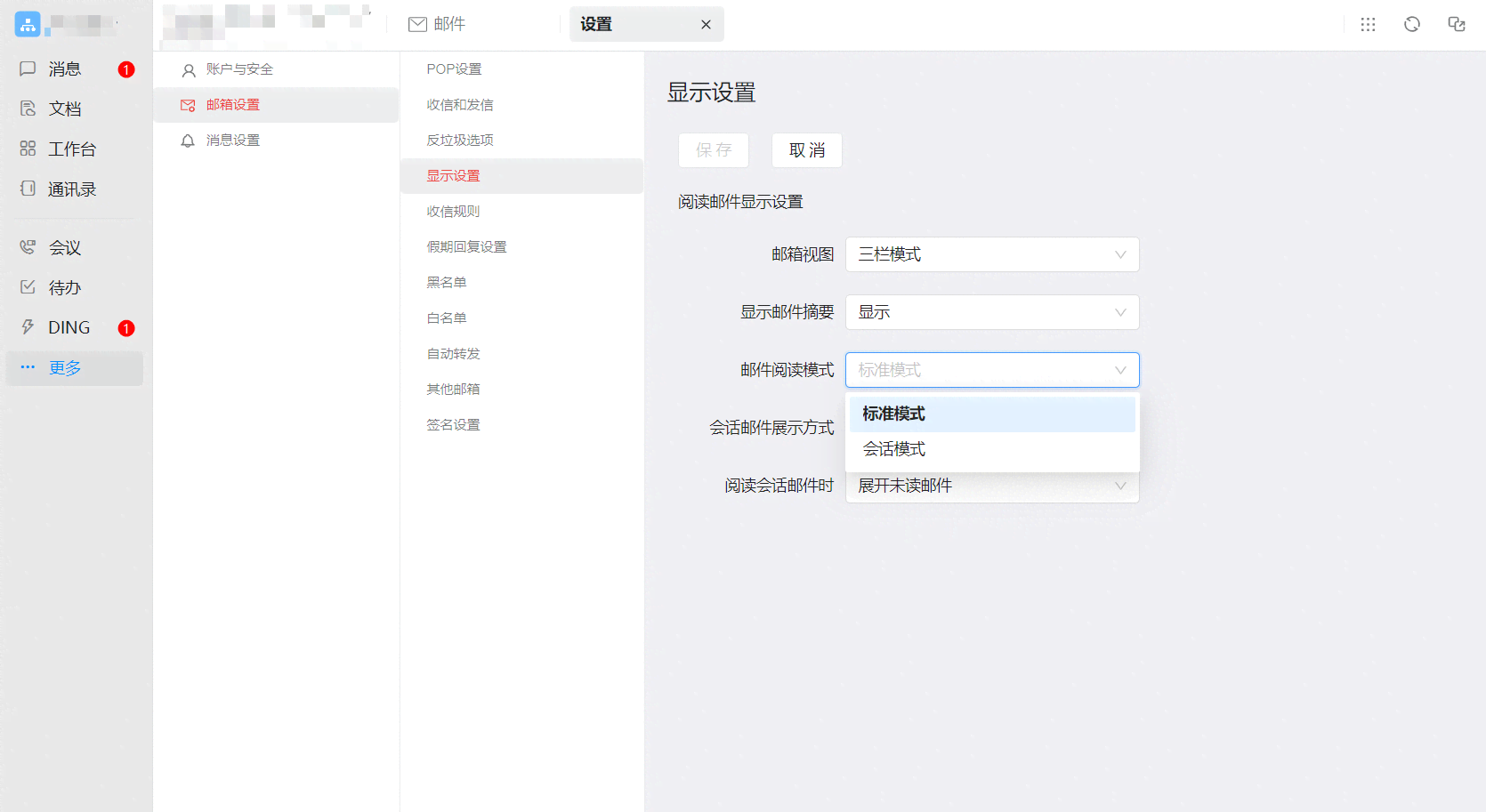This screenshot has height=812, width=1486.
Task: Open 签名设置 settings page
Action: pyautogui.click(x=521, y=425)
